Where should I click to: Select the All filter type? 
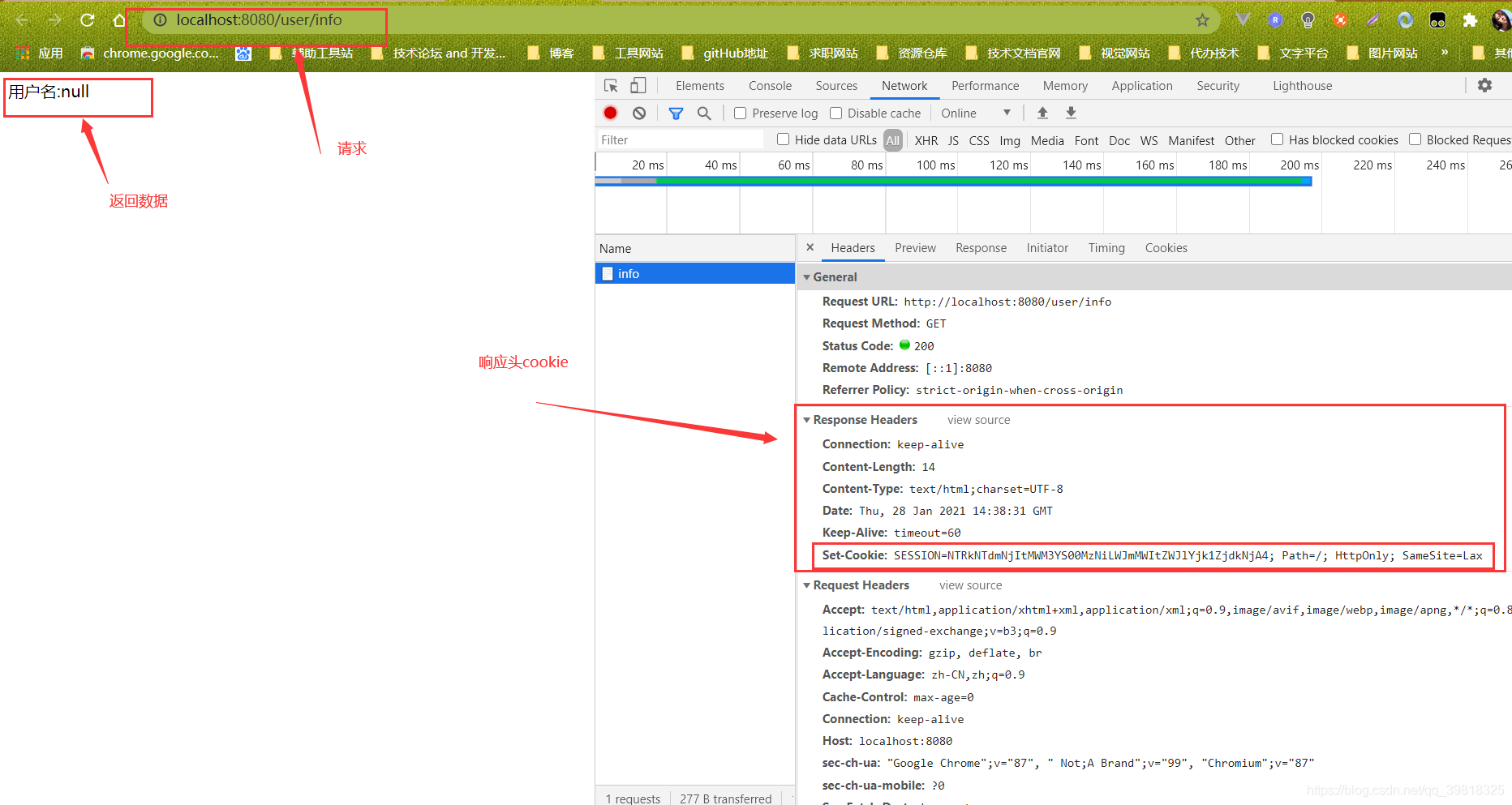[892, 140]
